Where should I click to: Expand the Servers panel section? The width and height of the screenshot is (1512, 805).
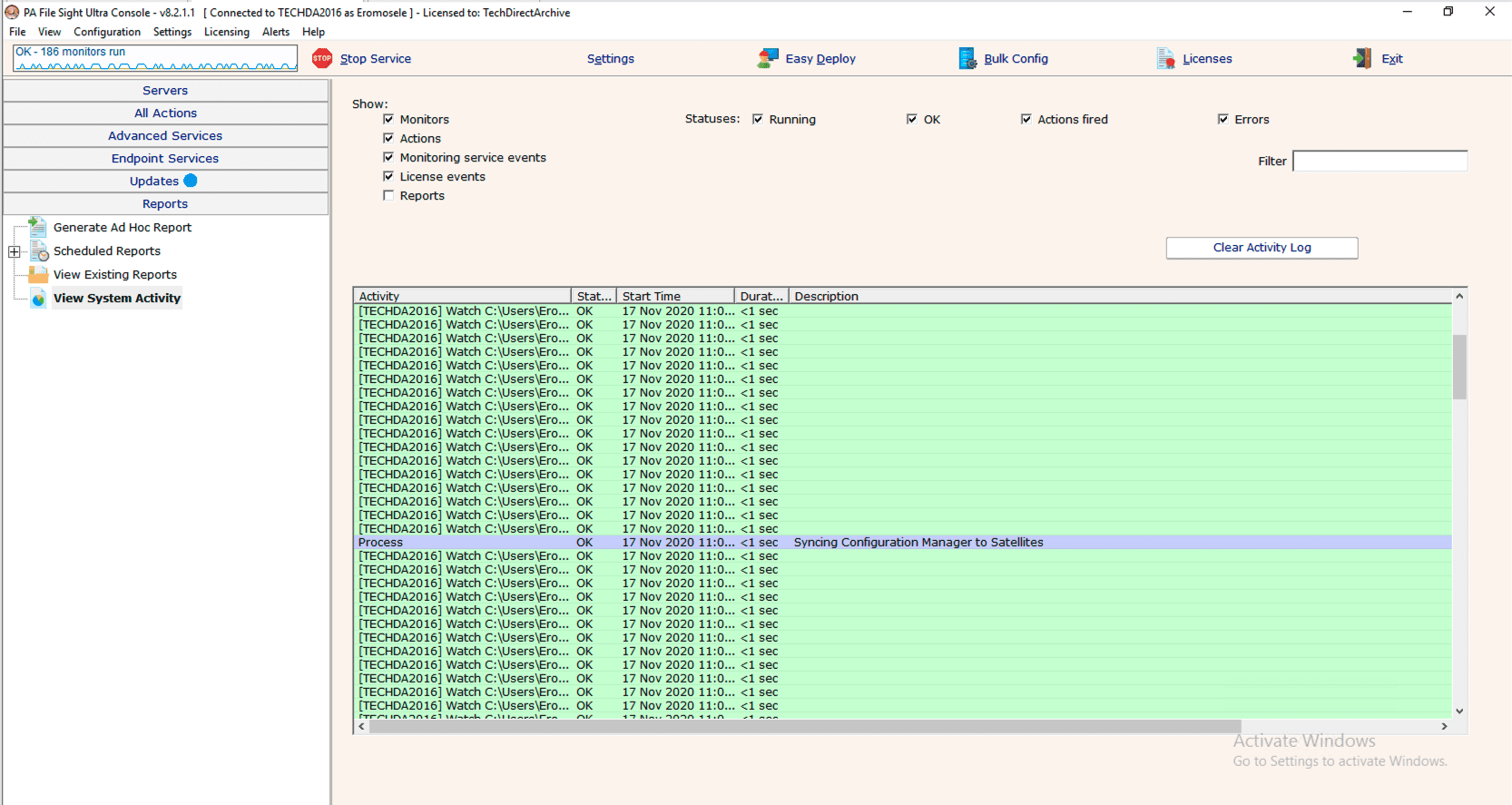165,91
